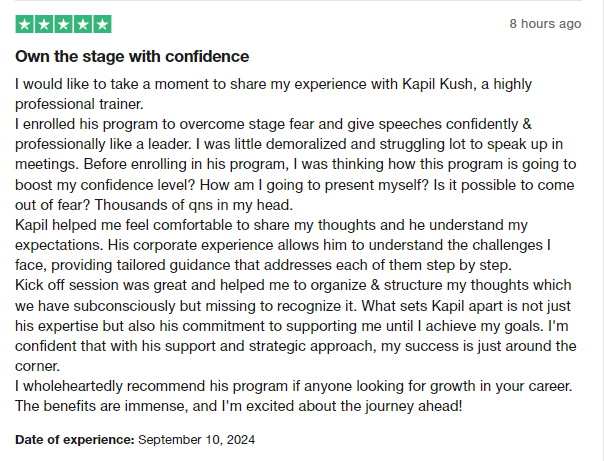604x461 pixels.
Task: Click the third (middle) rating star
Action: coord(64,24)
